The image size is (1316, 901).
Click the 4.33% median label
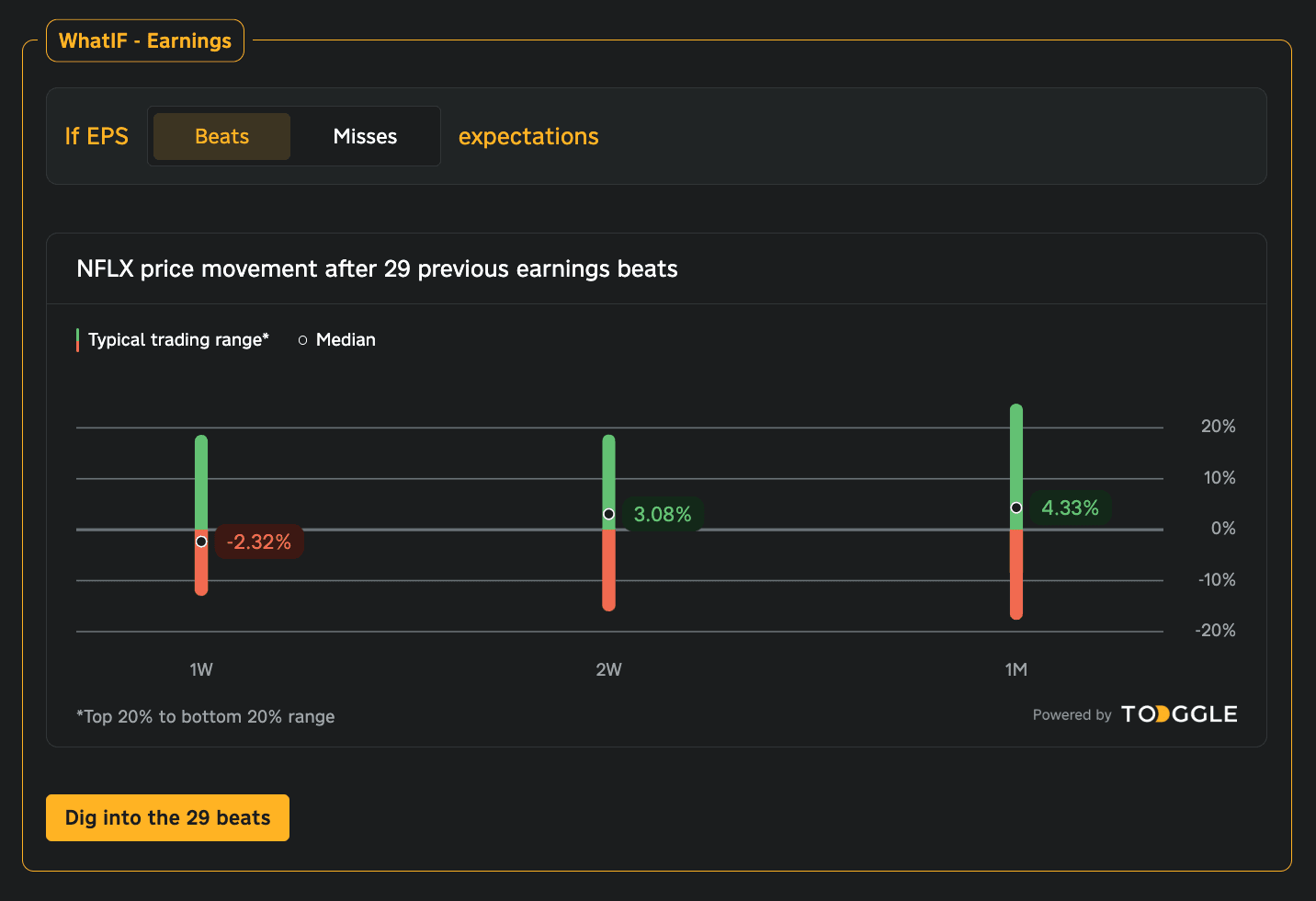click(1070, 508)
